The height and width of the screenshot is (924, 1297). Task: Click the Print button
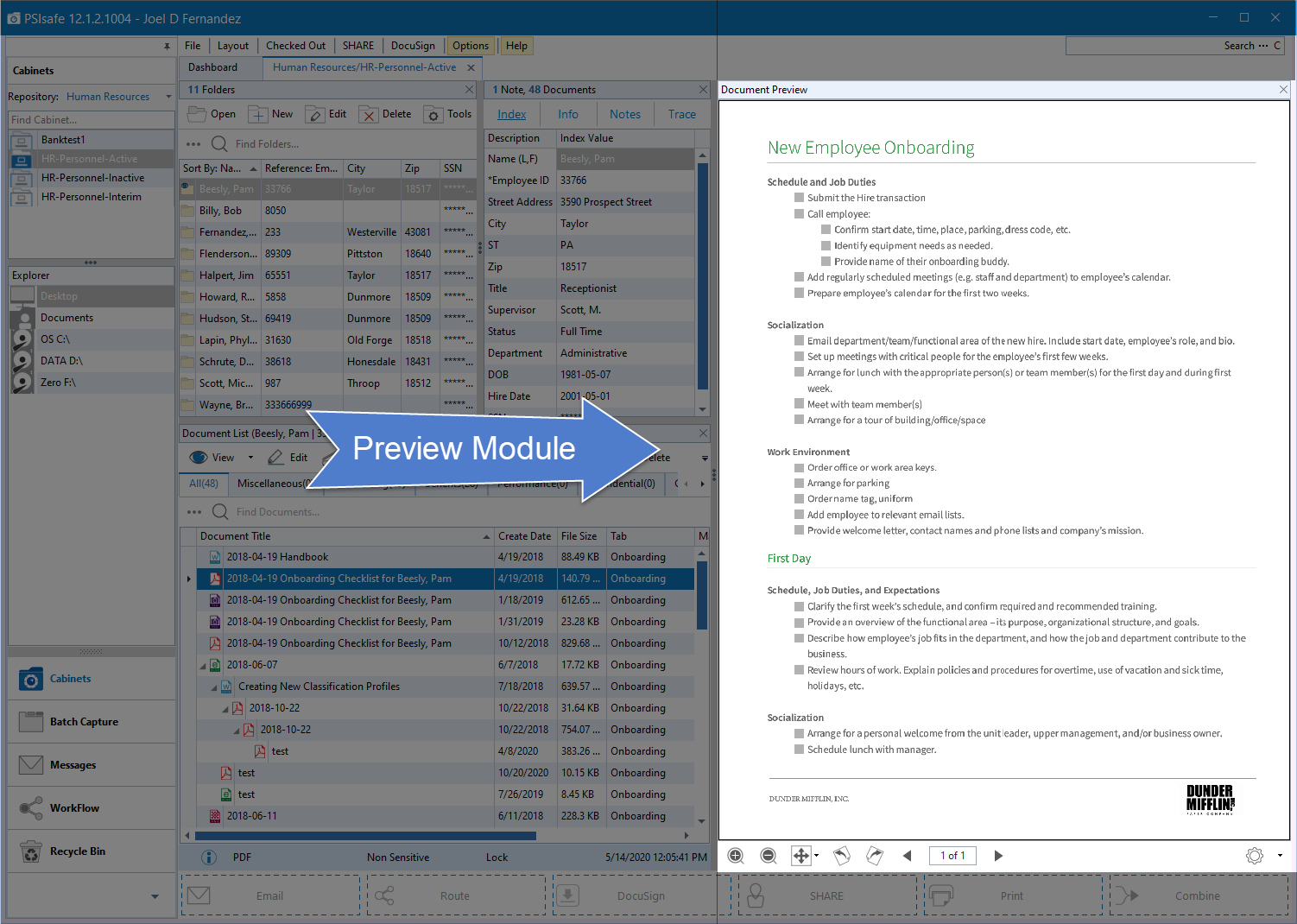pos(1011,896)
